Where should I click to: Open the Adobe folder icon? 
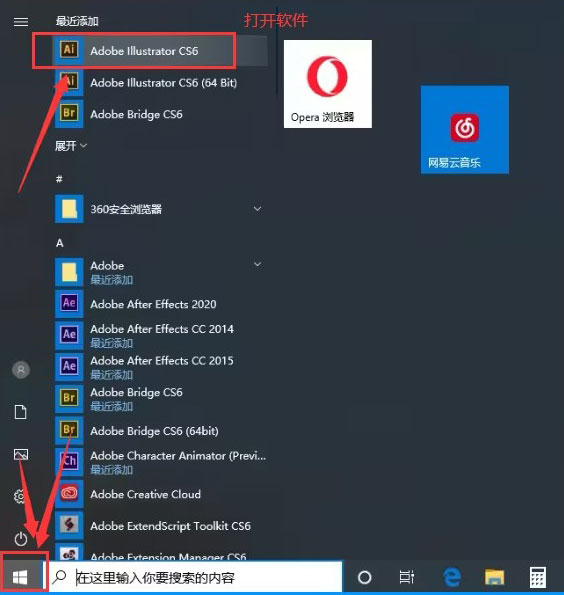click(69, 272)
